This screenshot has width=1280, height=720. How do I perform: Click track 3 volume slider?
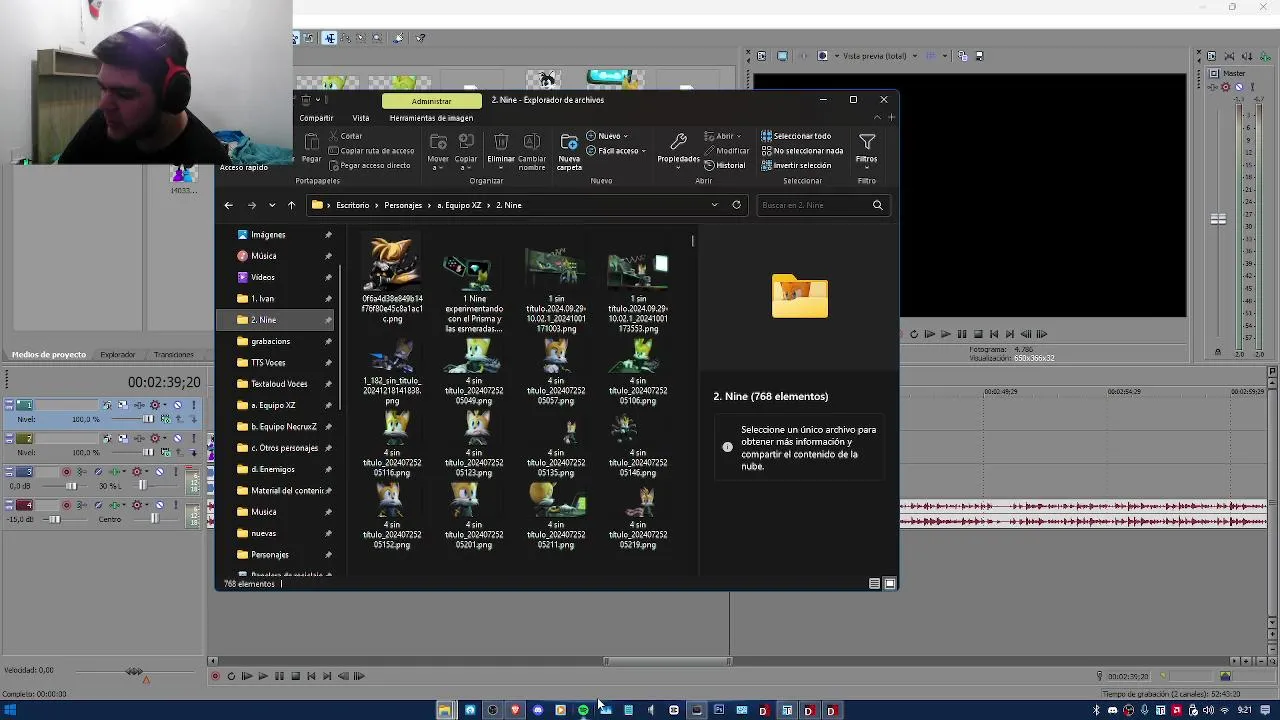coord(71,486)
